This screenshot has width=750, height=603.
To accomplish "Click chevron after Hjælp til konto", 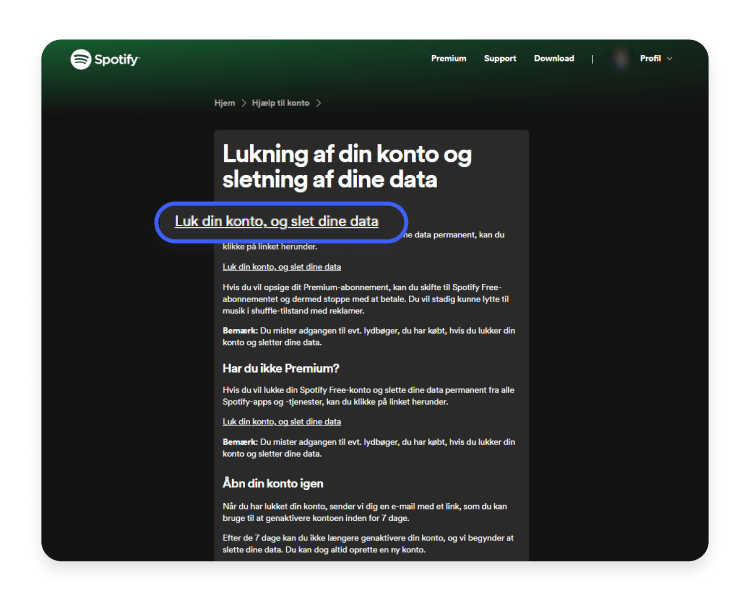I will [x=319, y=103].
